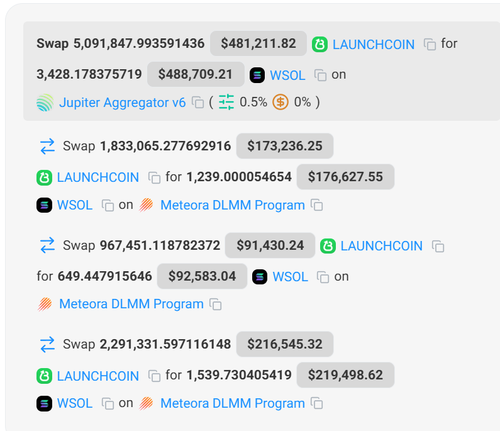Copy WSOL address in the top summary swap

320,75
